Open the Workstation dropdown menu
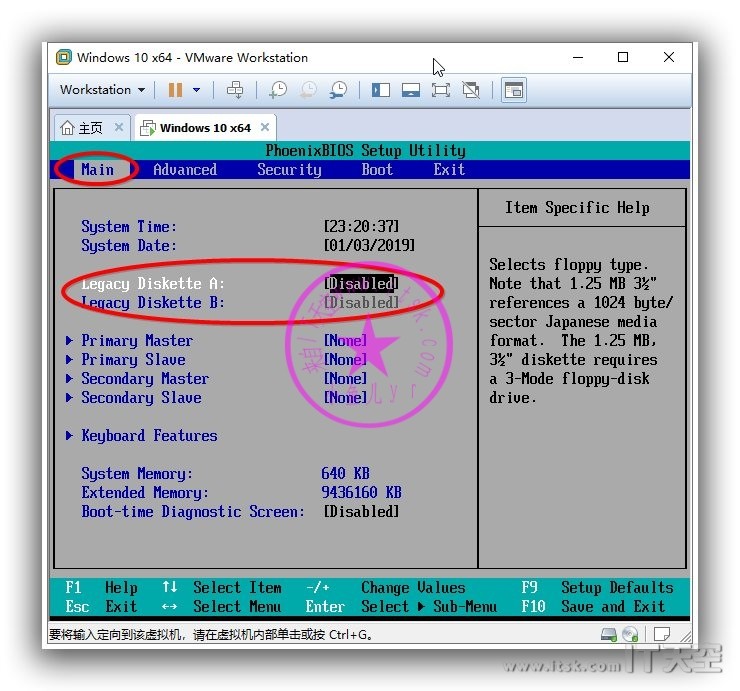This screenshot has height=691, width=740. point(102,90)
